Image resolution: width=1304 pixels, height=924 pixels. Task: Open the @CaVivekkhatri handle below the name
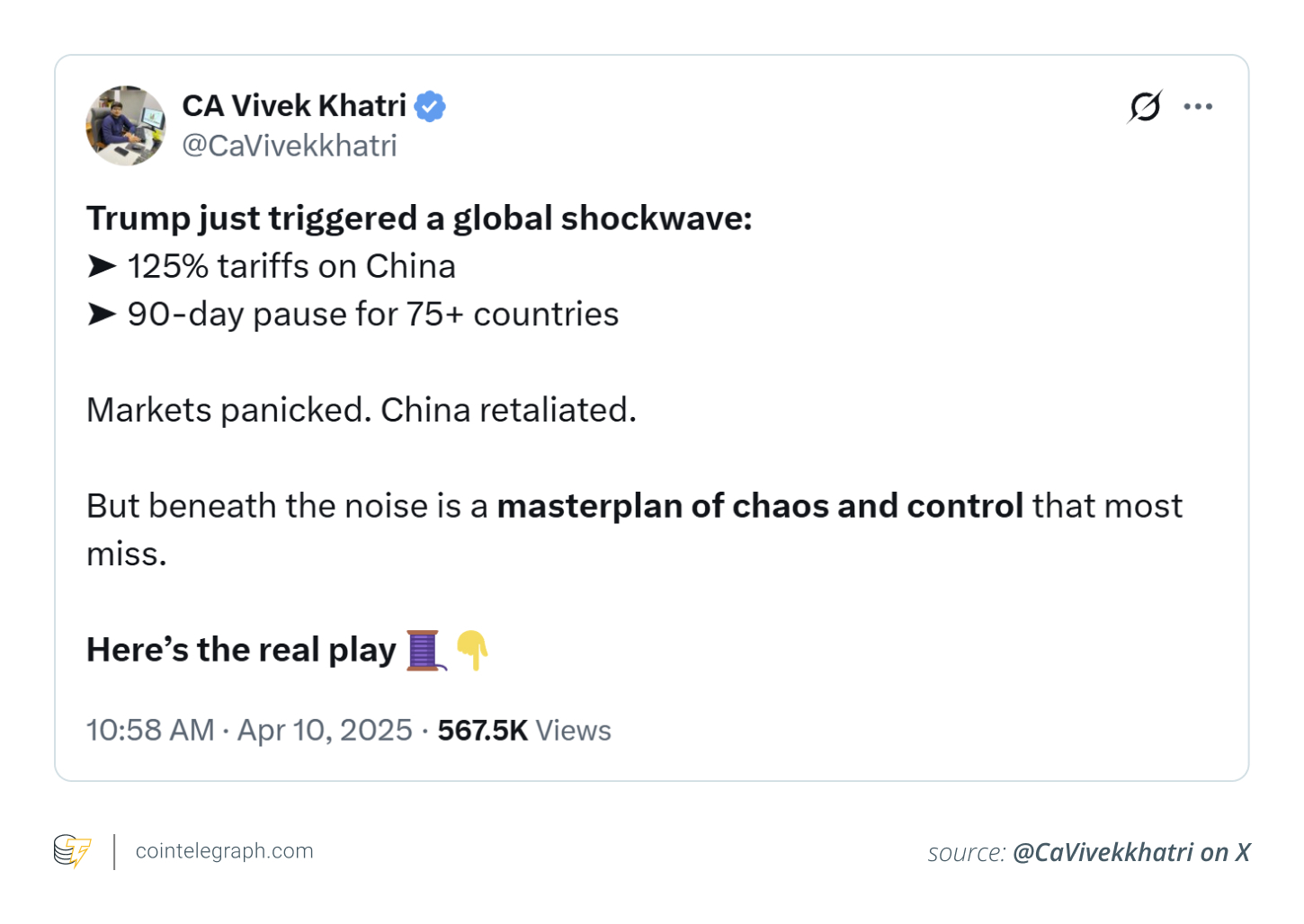(x=289, y=146)
